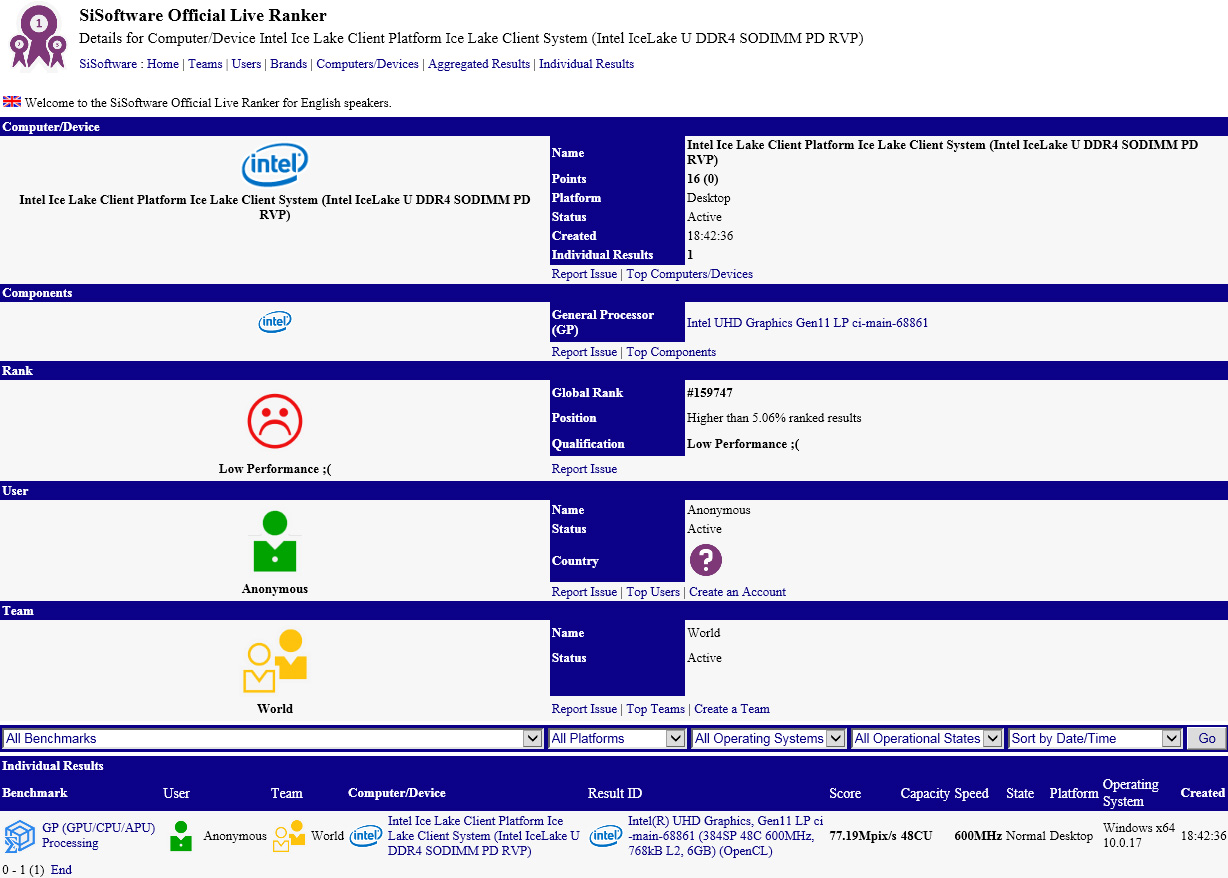
Task: Click the Score column header
Action: pos(845,794)
